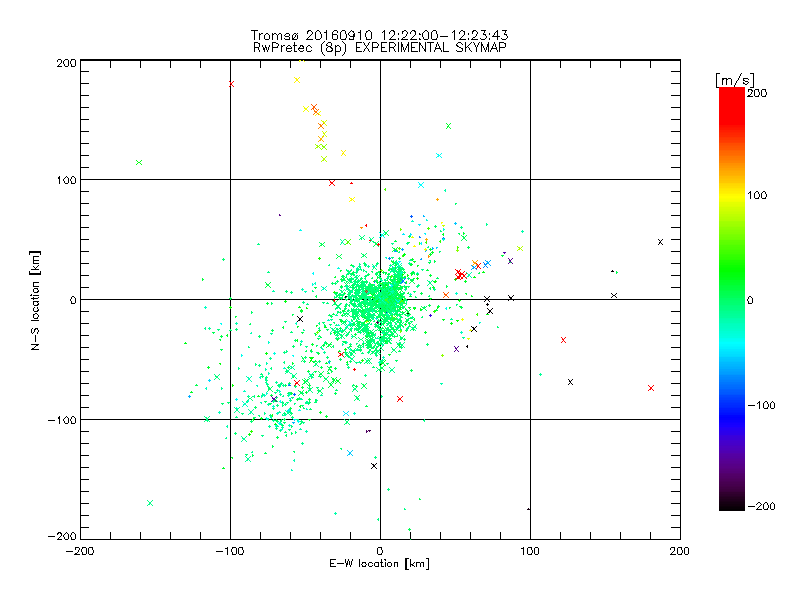Click the 'RwPretec (8p) EXPERIMENTAL SKYMAP' subtitle
Screen dimensions: 800x600
pos(380,47)
